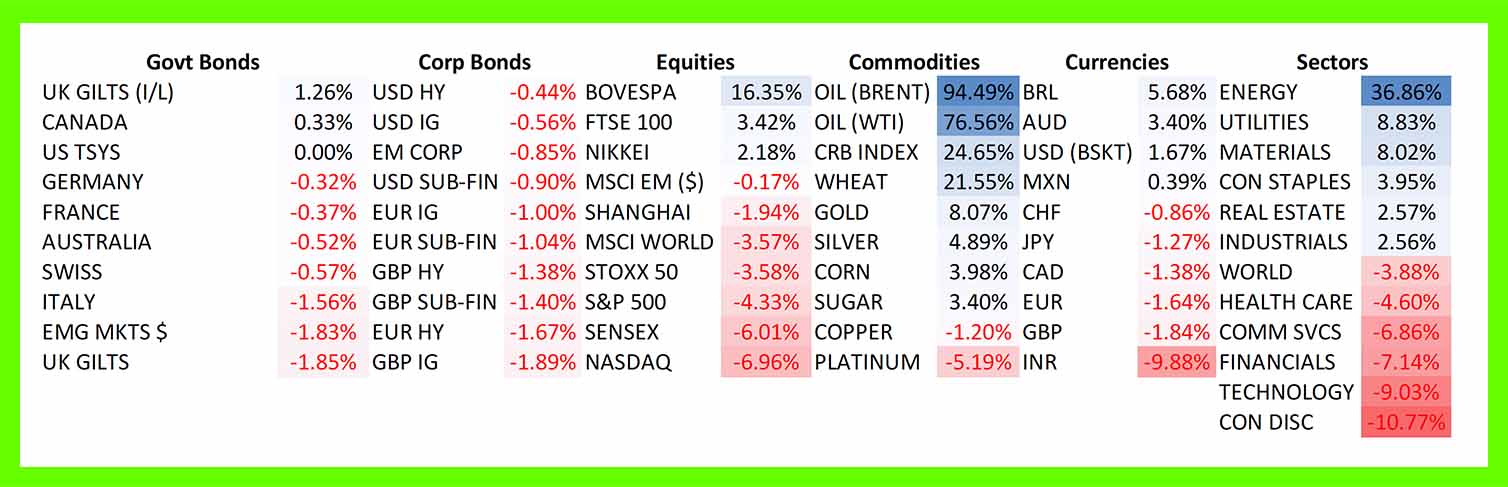
Task: Click the TECHNOLOGY sector label
Action: (x=1286, y=392)
